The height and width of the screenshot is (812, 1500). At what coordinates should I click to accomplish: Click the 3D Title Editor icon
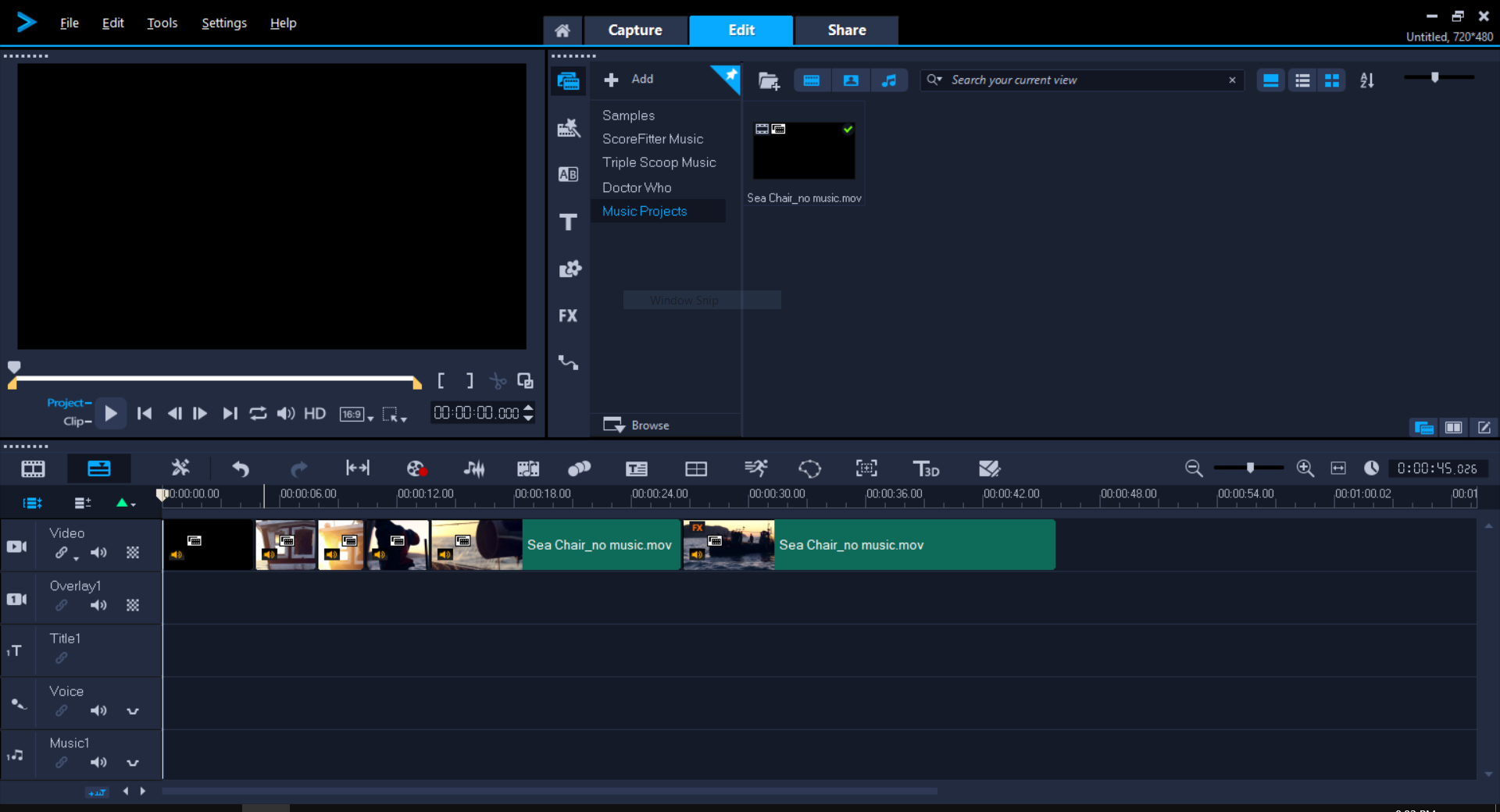click(x=926, y=468)
